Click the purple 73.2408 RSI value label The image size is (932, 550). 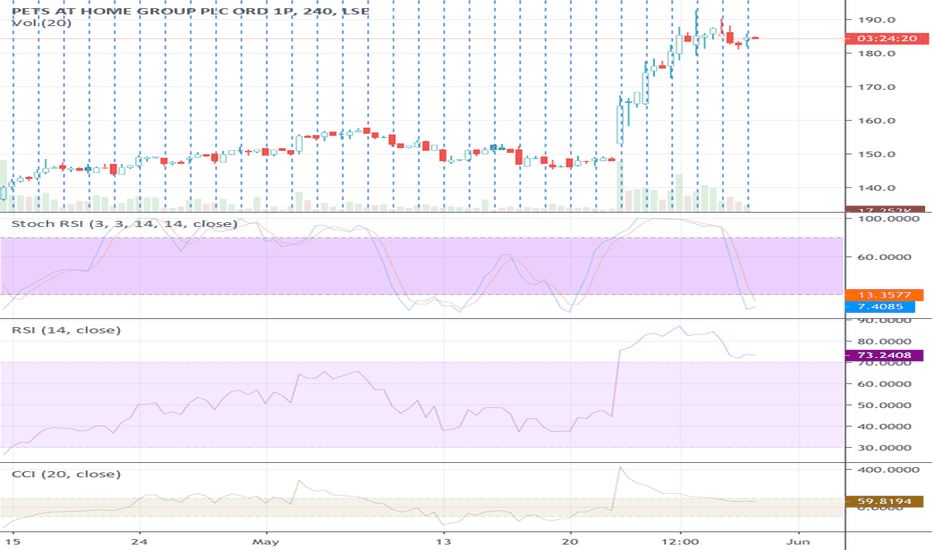884,356
